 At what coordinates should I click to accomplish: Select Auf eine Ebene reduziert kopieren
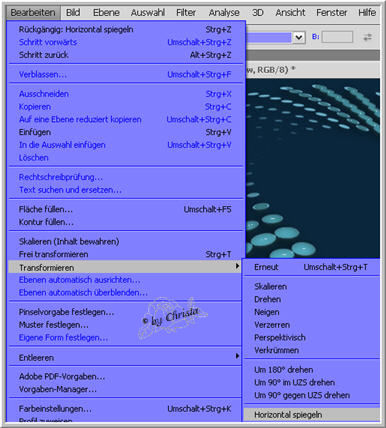coord(125,119)
